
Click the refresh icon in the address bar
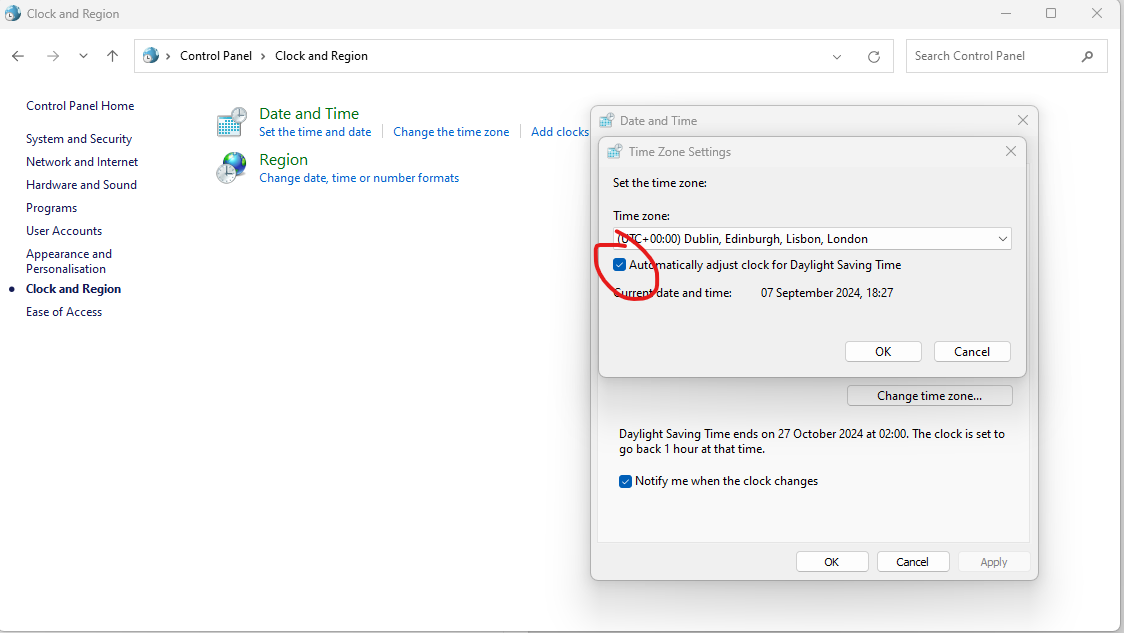pyautogui.click(x=872, y=56)
